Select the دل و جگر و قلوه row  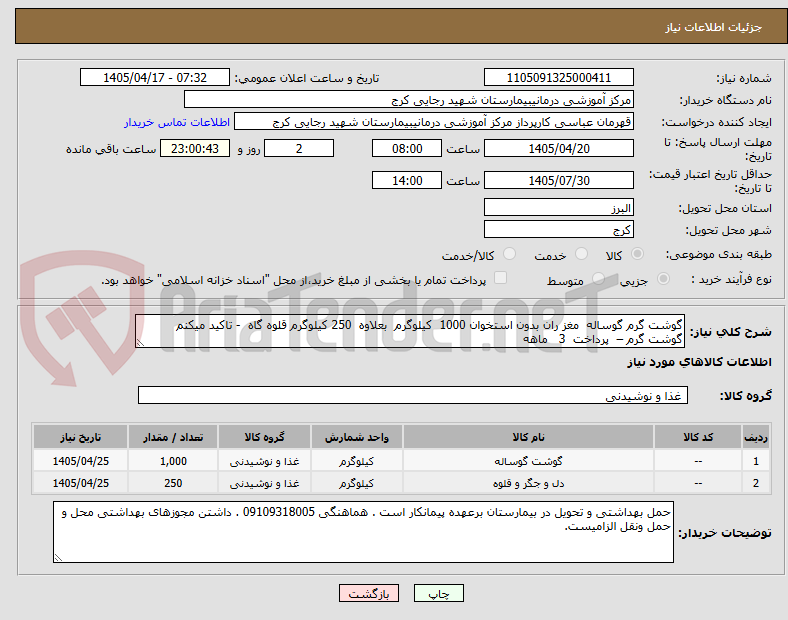(402, 483)
